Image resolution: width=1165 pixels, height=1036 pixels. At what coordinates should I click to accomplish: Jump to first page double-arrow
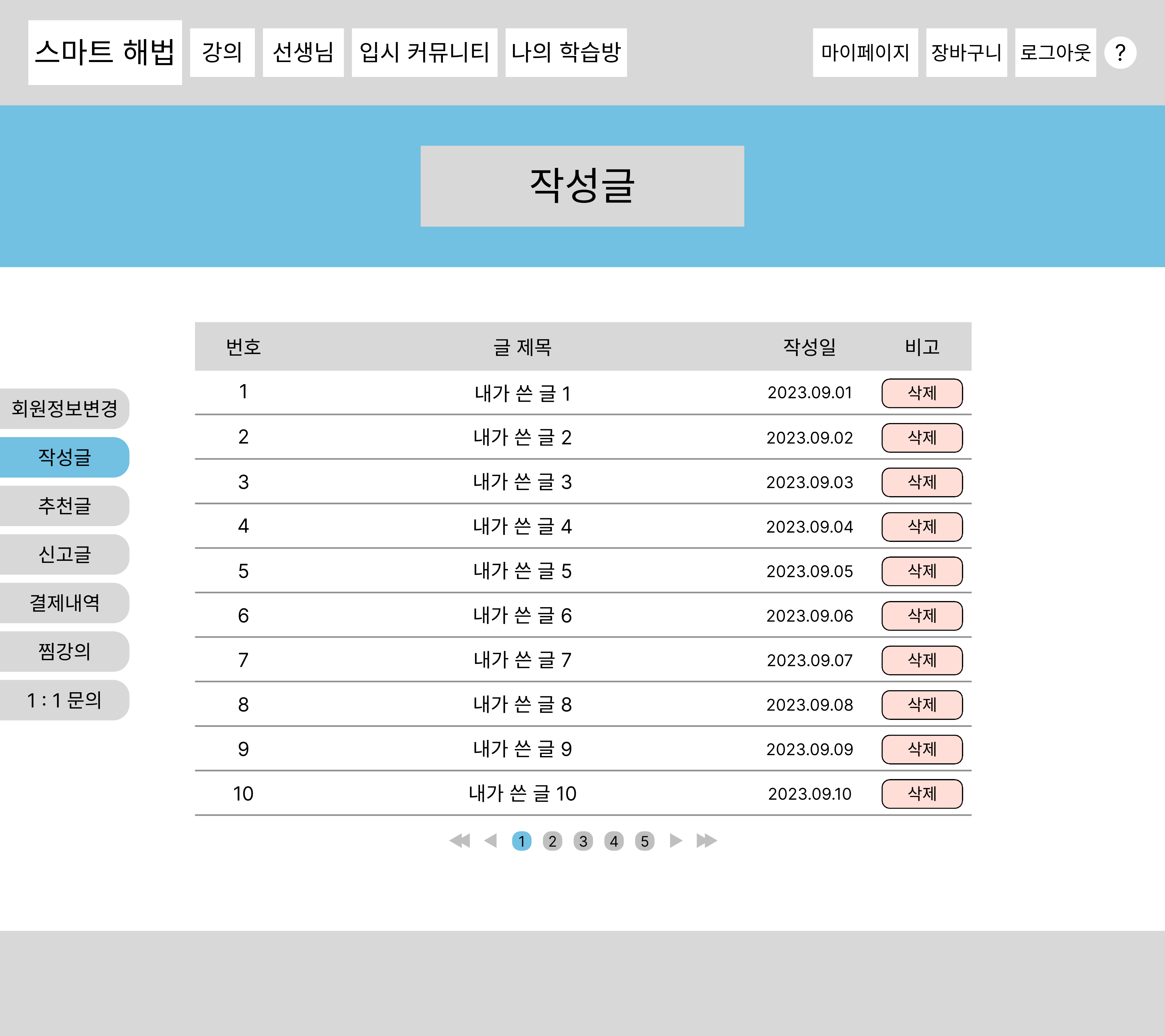pyautogui.click(x=459, y=841)
